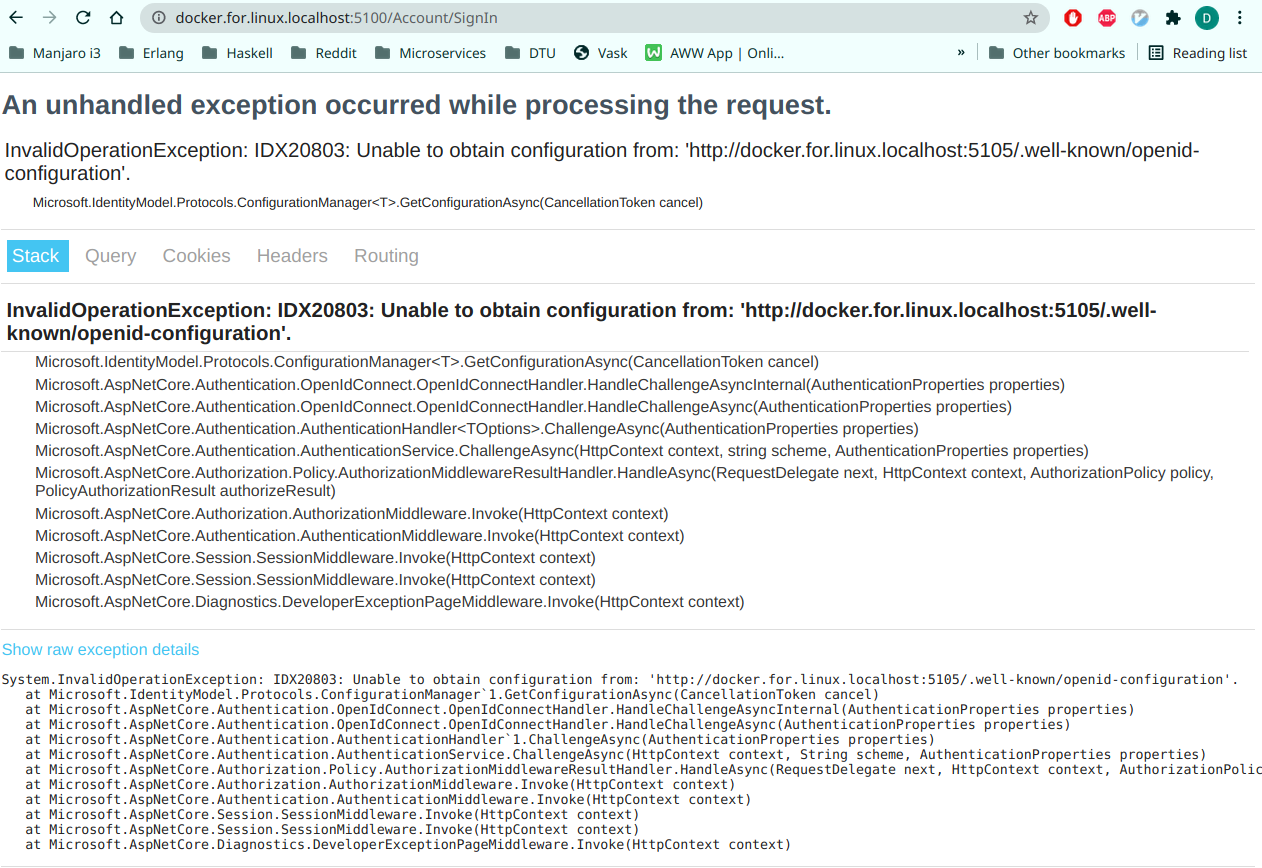Viewport: 1262px width, 868px height.
Task: Open the Reddit bookmark folder
Action: click(323, 53)
